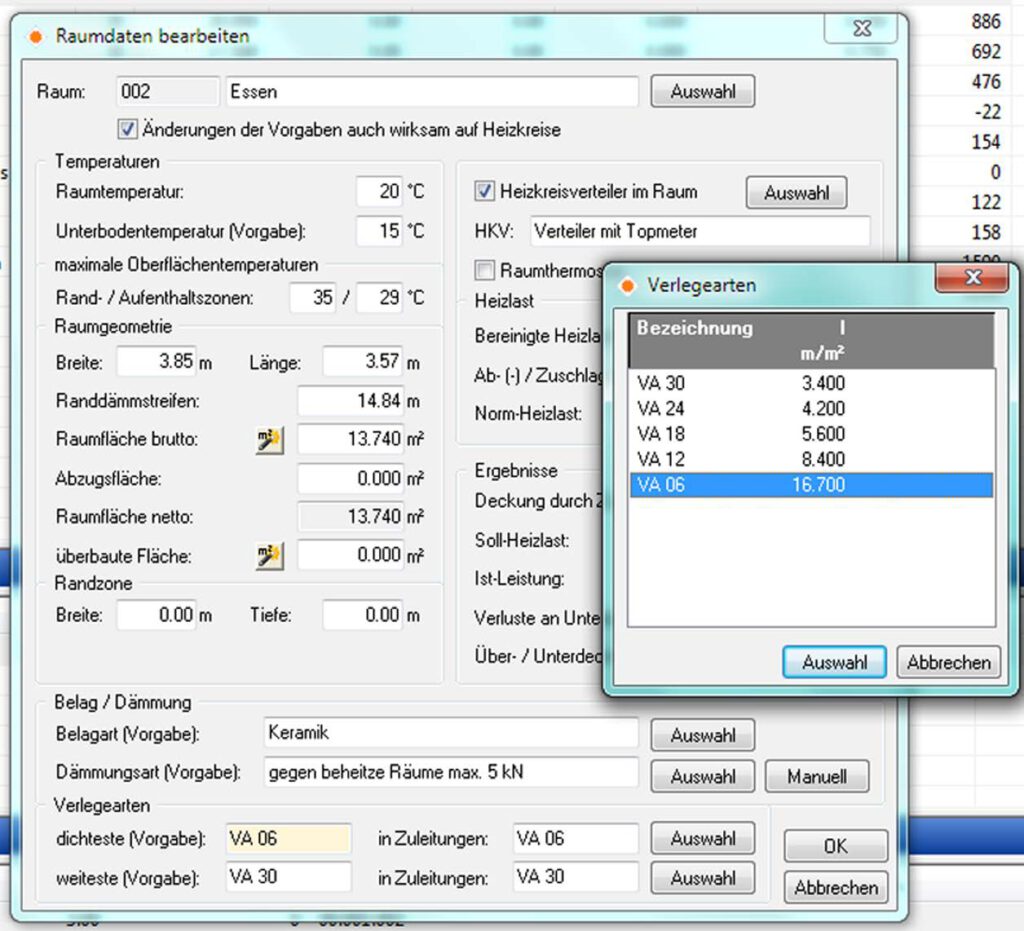The image size is (1024, 931).
Task: Click the Manuell button for insulation
Action: coord(817,776)
